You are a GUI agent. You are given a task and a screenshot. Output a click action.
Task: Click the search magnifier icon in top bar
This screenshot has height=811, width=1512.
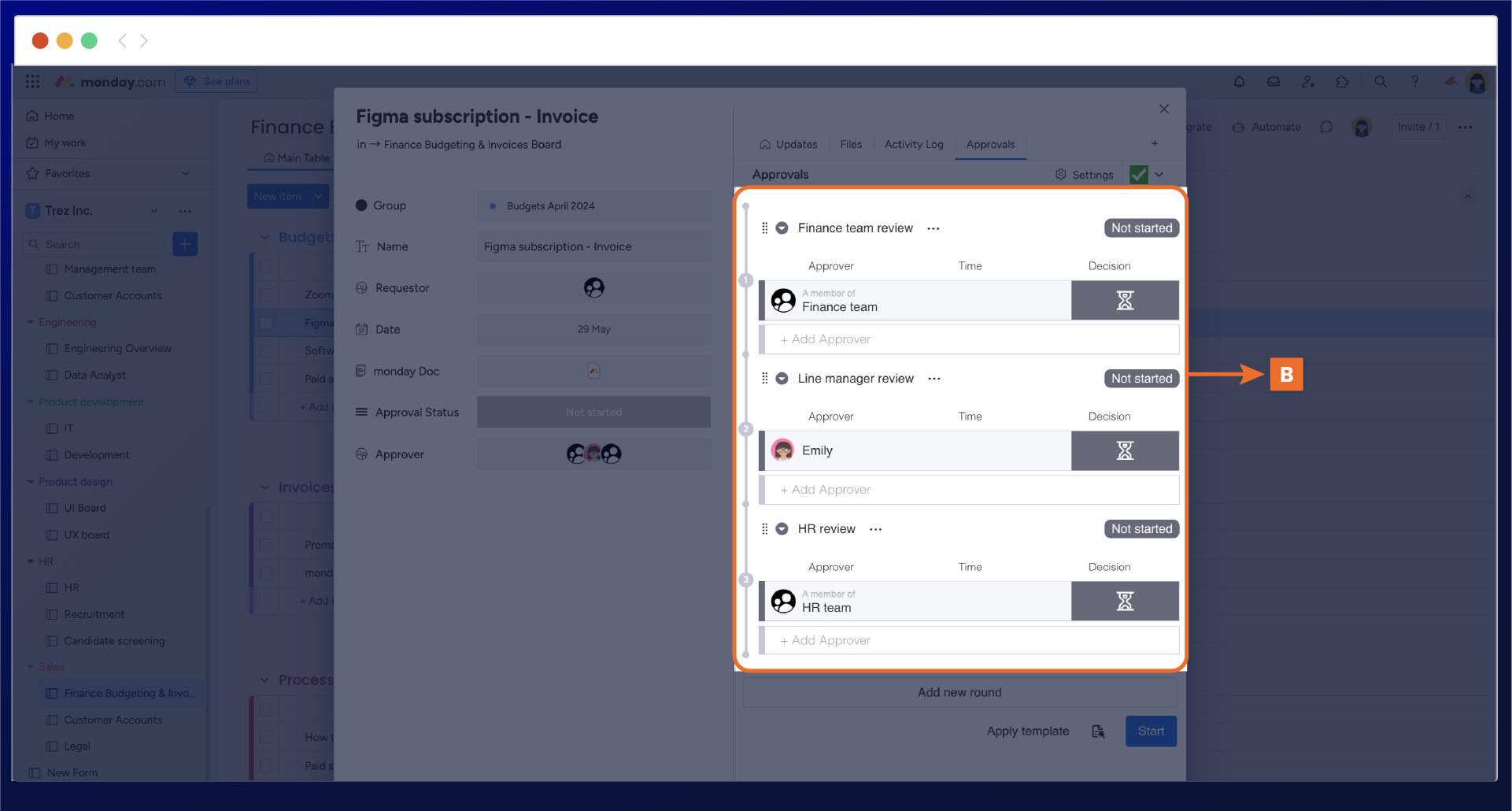pyautogui.click(x=1380, y=82)
